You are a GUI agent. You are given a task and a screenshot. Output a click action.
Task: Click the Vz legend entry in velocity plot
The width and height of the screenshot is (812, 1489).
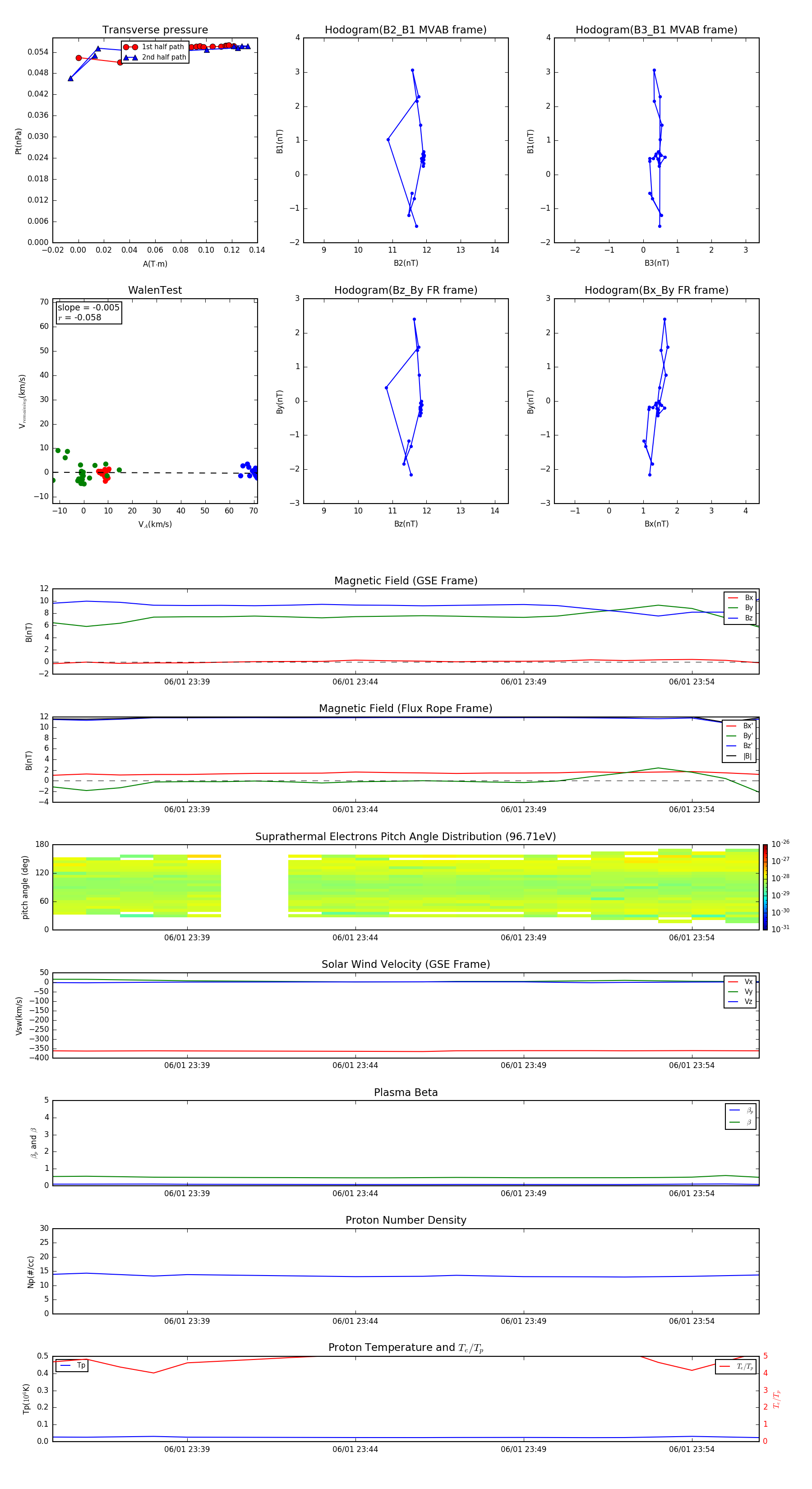point(740,1002)
